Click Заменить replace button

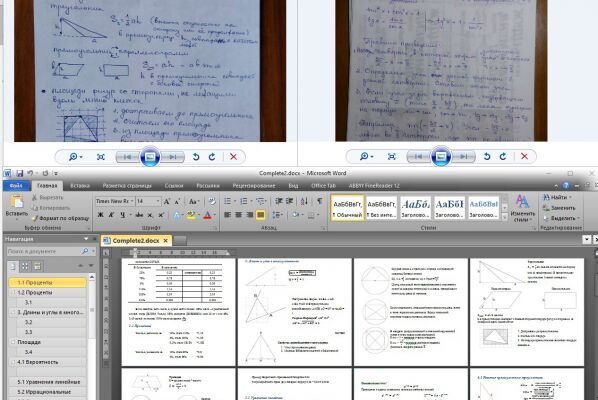[x=559, y=208]
